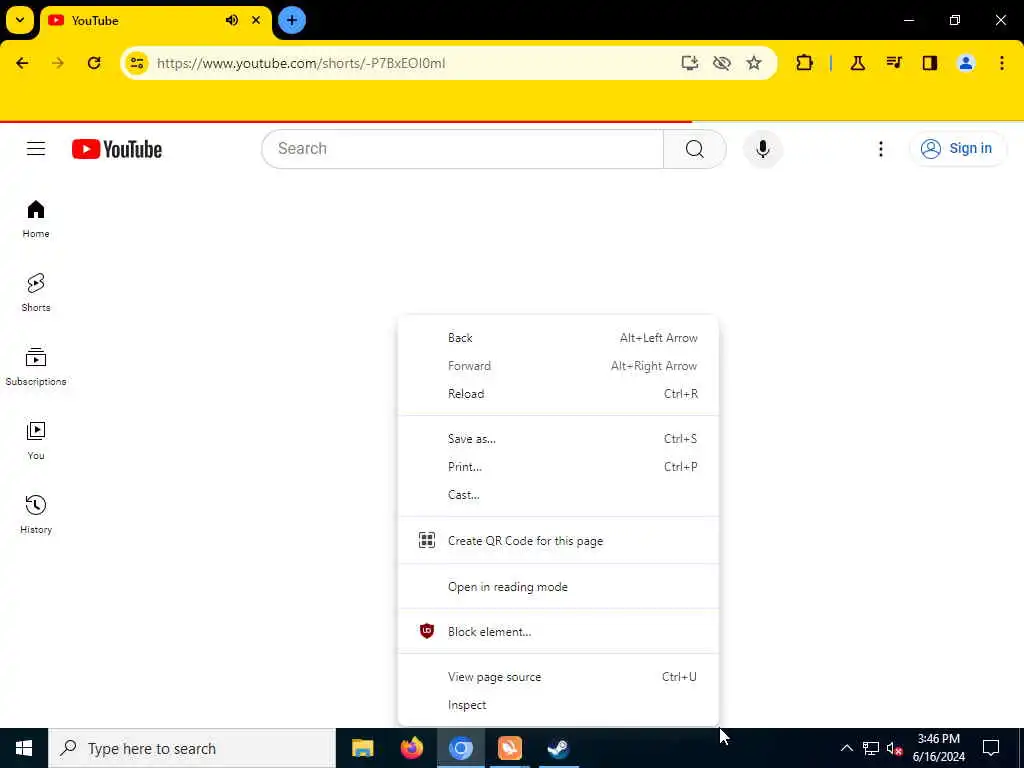Click the crossed-eye tracking protection icon

[722, 63]
